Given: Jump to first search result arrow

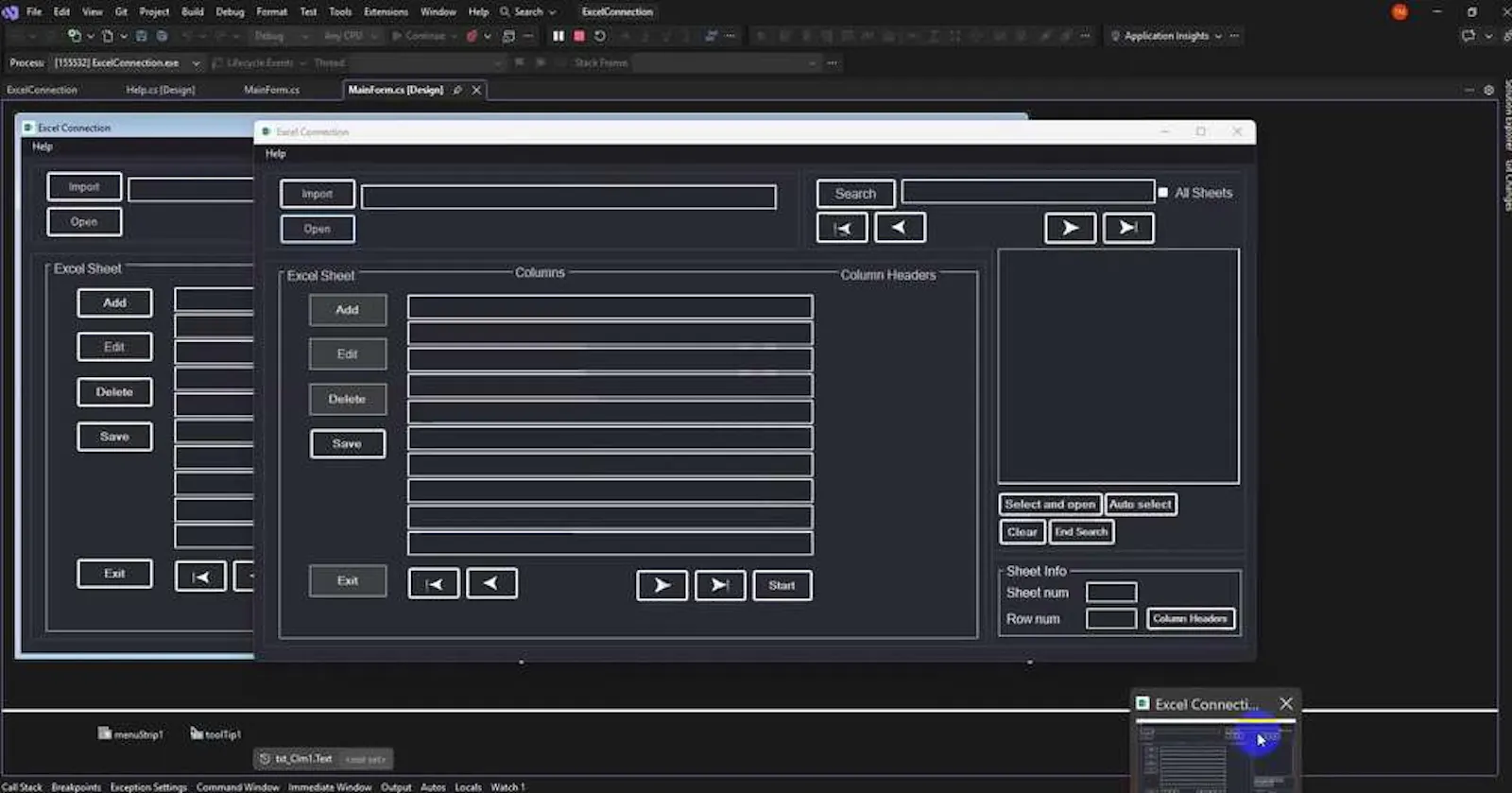Looking at the screenshot, I should click(842, 228).
